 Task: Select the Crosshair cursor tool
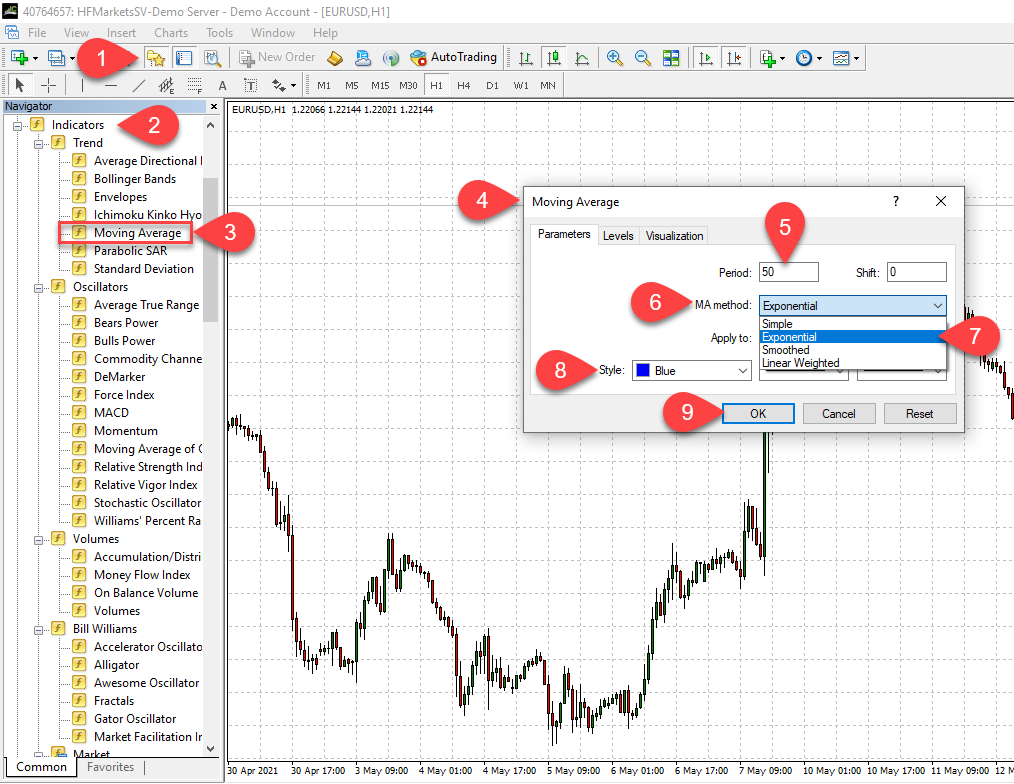[48, 86]
